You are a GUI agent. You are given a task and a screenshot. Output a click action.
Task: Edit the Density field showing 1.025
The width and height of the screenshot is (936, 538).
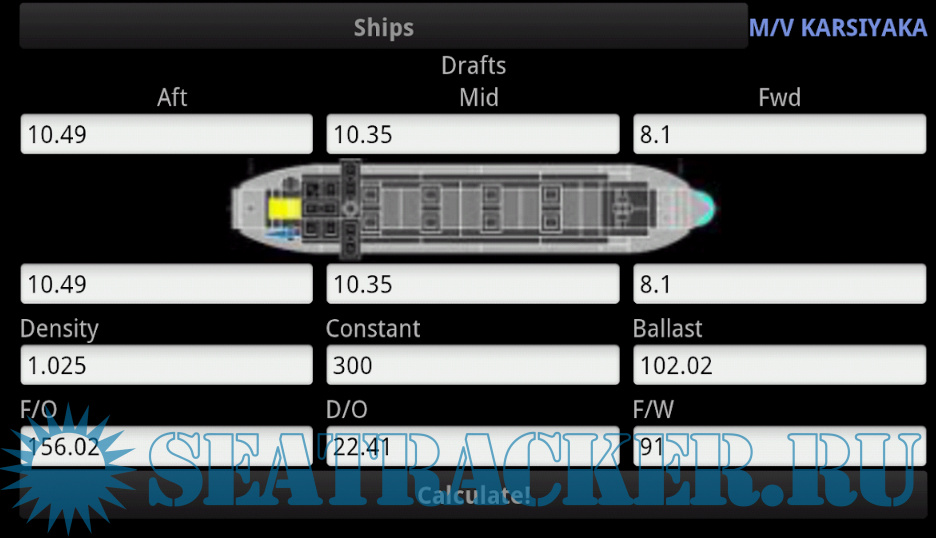click(x=166, y=365)
